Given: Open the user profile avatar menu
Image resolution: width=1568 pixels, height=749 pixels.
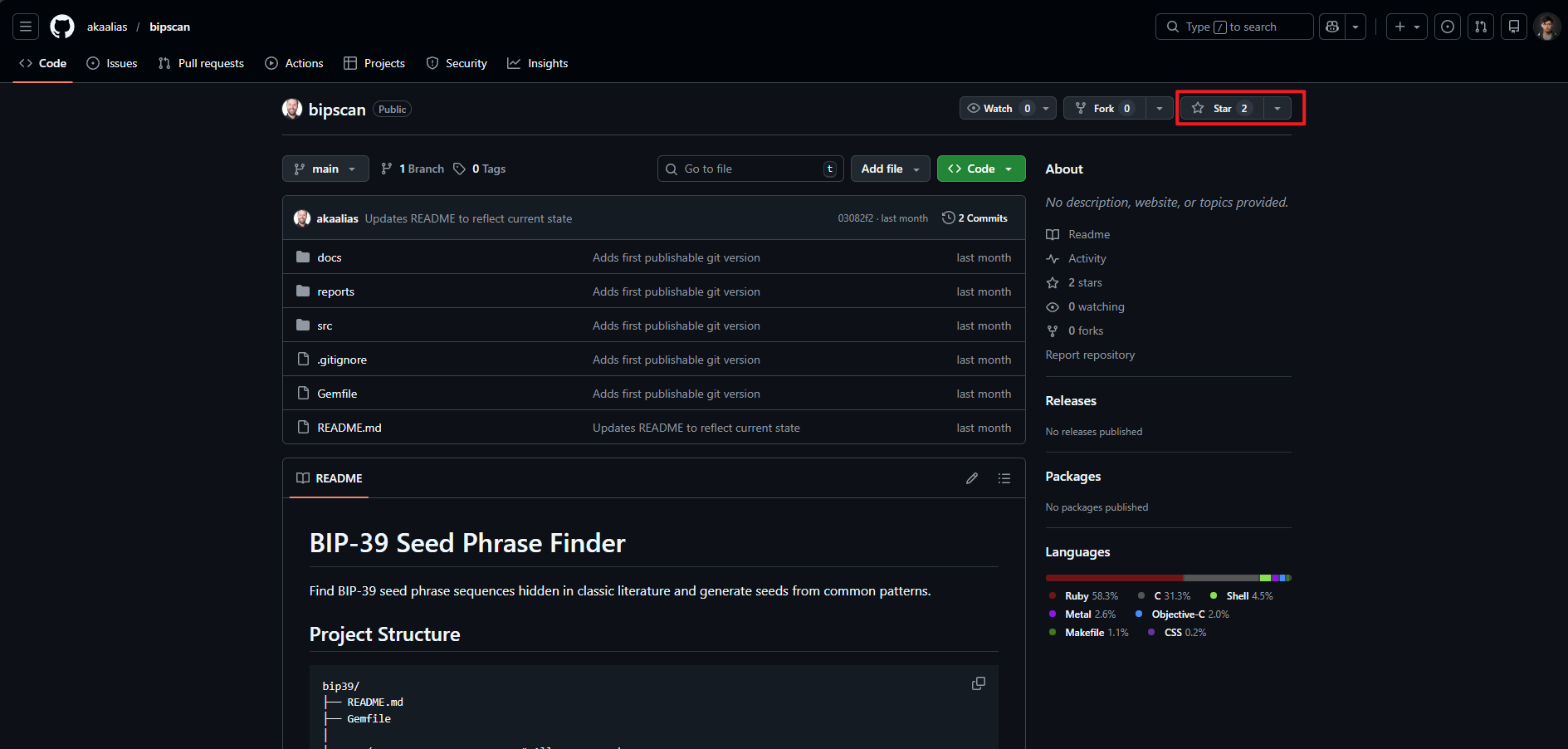Looking at the screenshot, I should click(x=1547, y=27).
